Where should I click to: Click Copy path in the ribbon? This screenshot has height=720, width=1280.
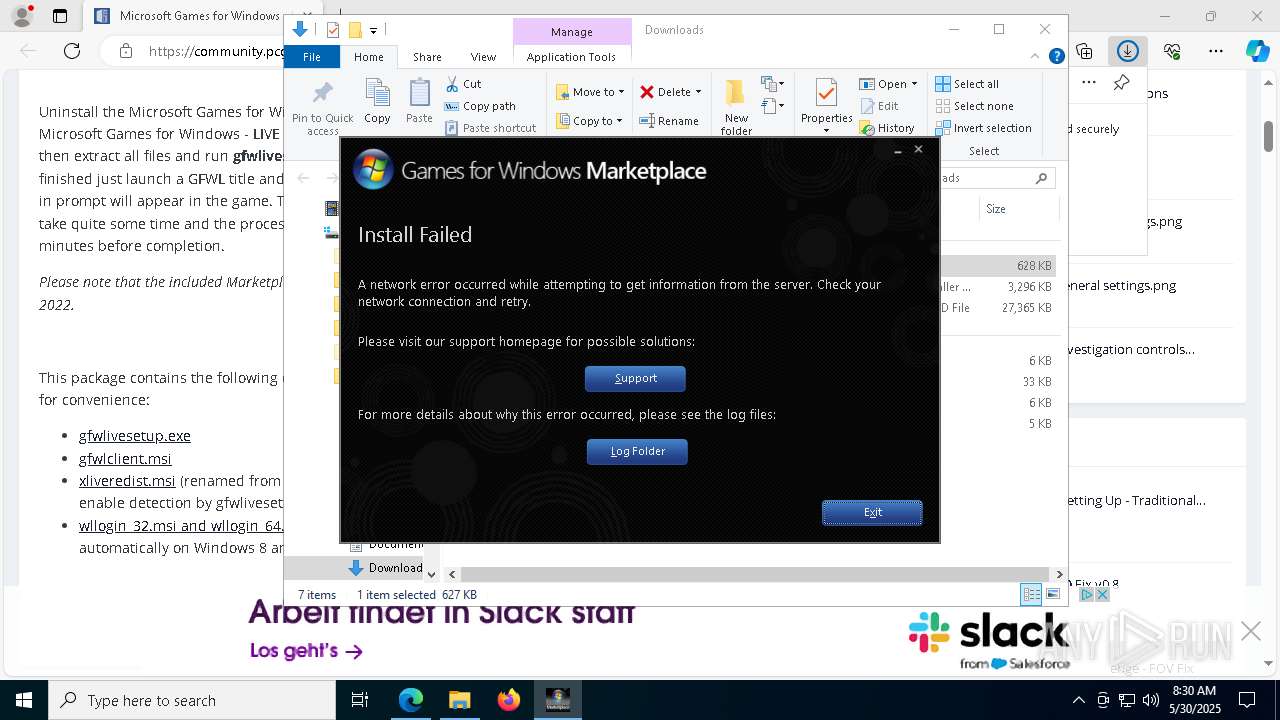click(480, 106)
